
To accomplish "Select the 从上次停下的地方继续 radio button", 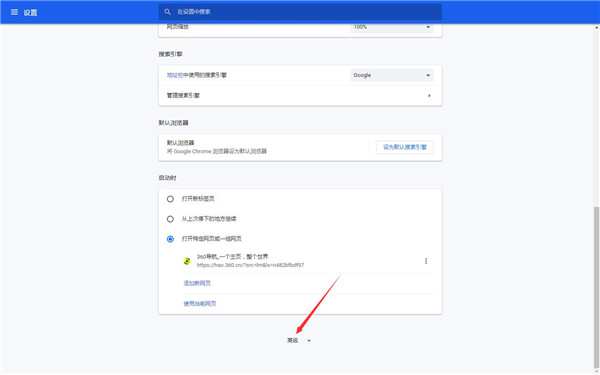I will pos(170,219).
